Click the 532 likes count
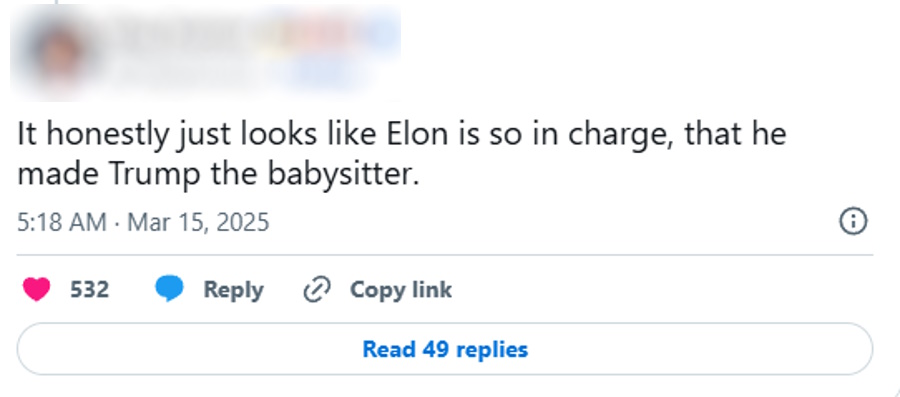 click(90, 289)
